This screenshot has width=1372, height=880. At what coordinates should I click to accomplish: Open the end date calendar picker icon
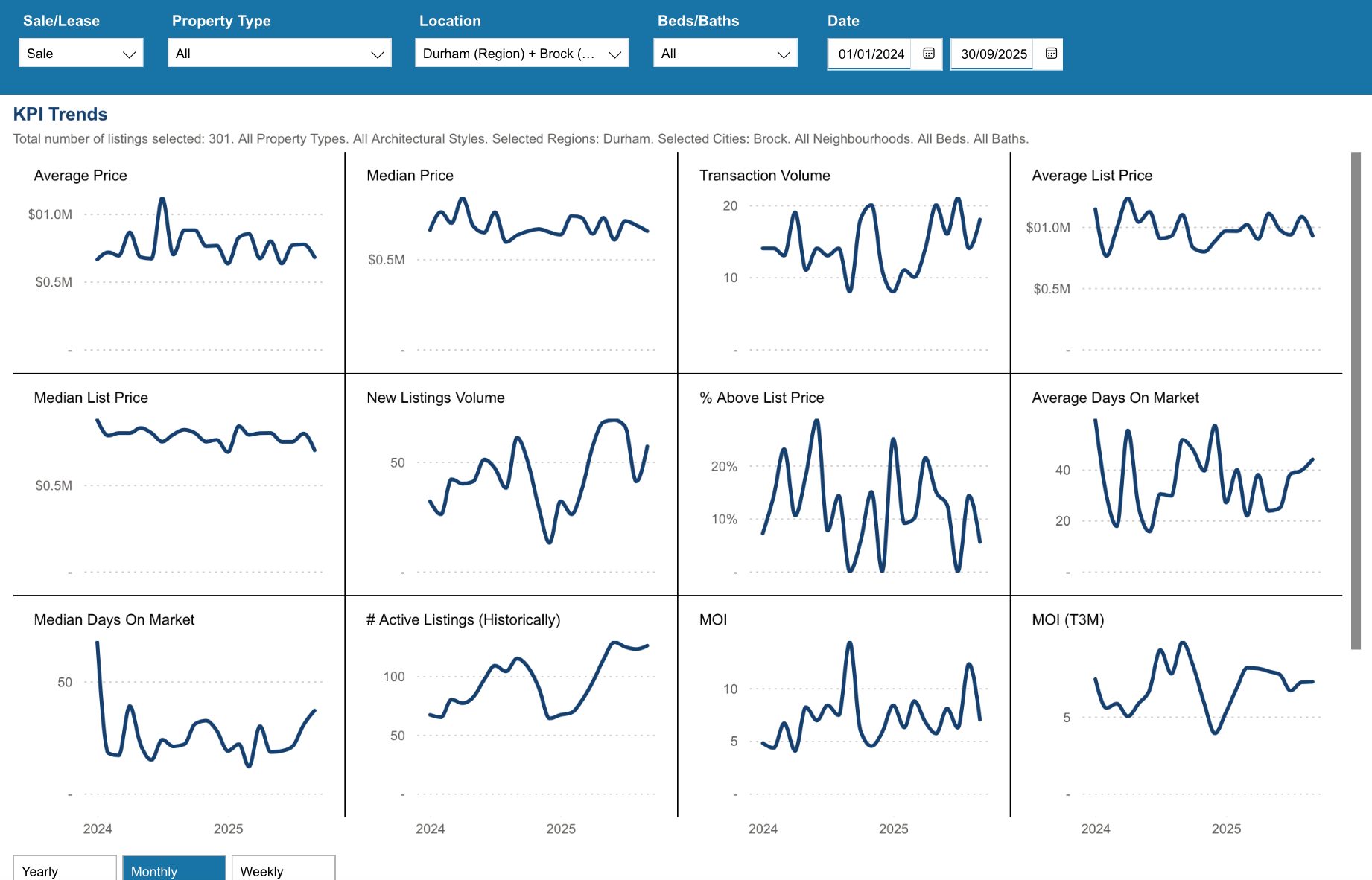[1051, 54]
